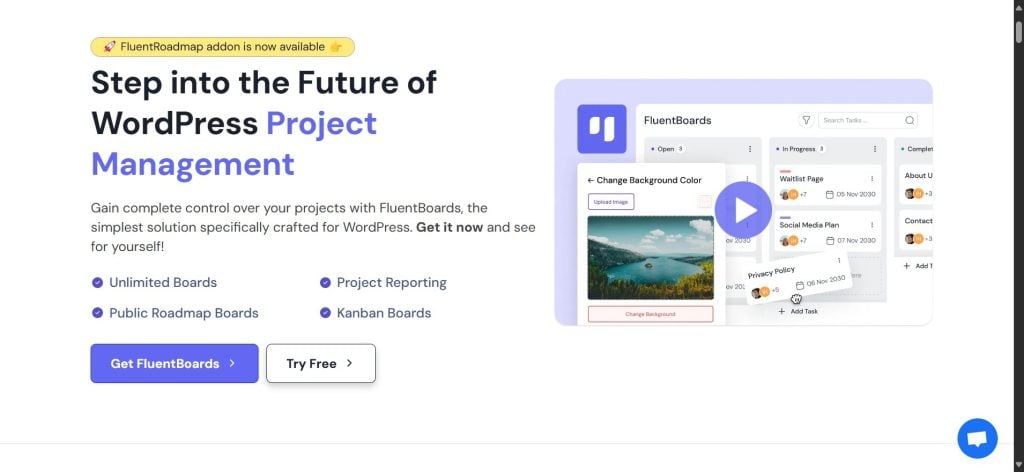
Task: Click the lake background image thumbnail
Action: point(650,257)
